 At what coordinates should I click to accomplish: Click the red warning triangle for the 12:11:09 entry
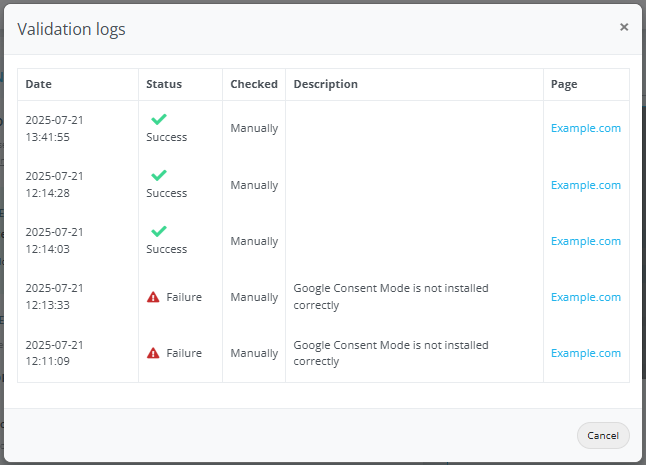pyautogui.click(x=153, y=353)
